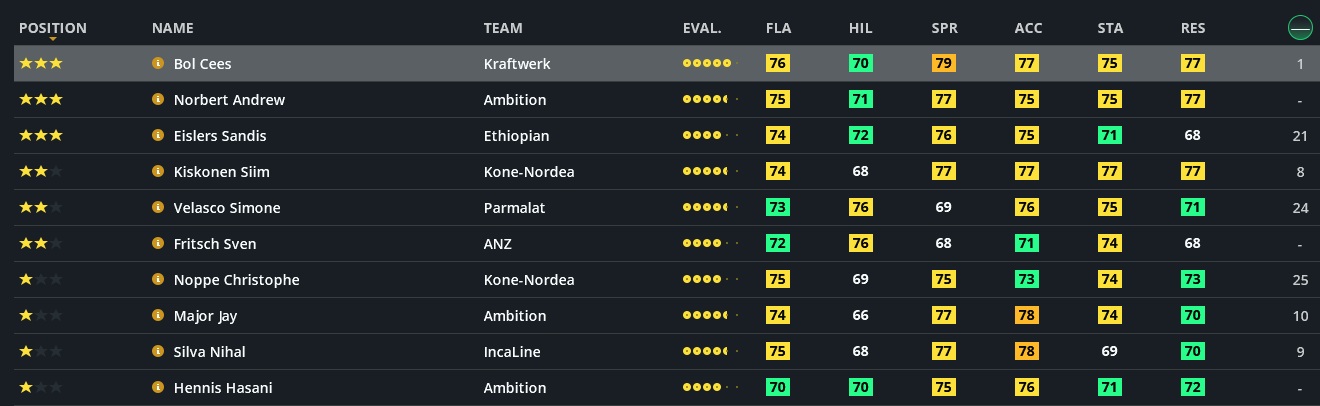Click the SPR column header

click(x=944, y=28)
